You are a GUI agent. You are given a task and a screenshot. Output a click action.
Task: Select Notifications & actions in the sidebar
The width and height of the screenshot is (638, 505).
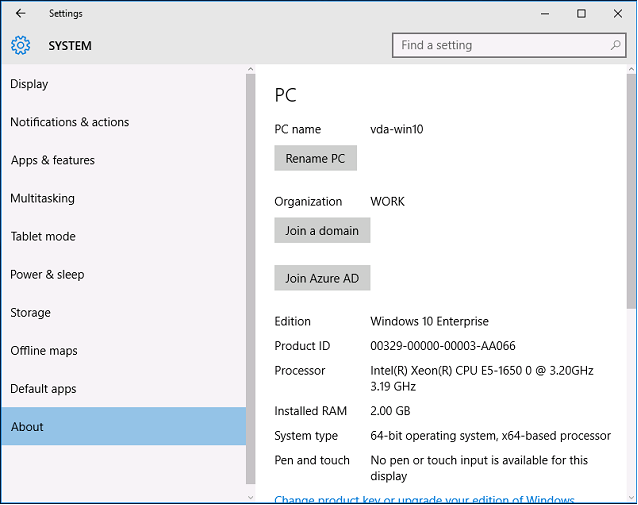[69, 122]
